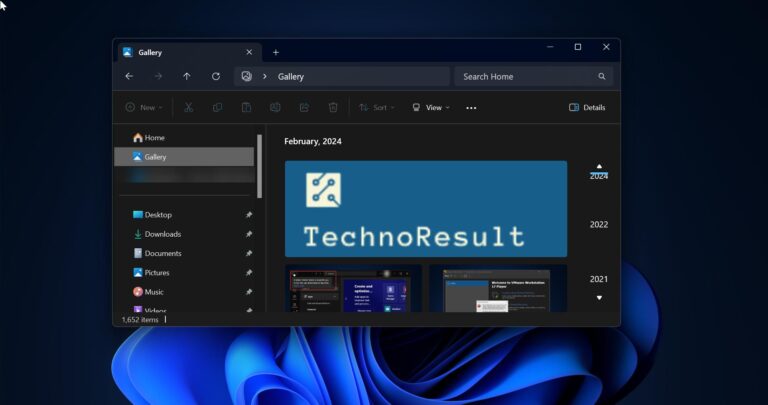Click the timeline up arrow
Viewport: 768px width, 405px height.
599,167
